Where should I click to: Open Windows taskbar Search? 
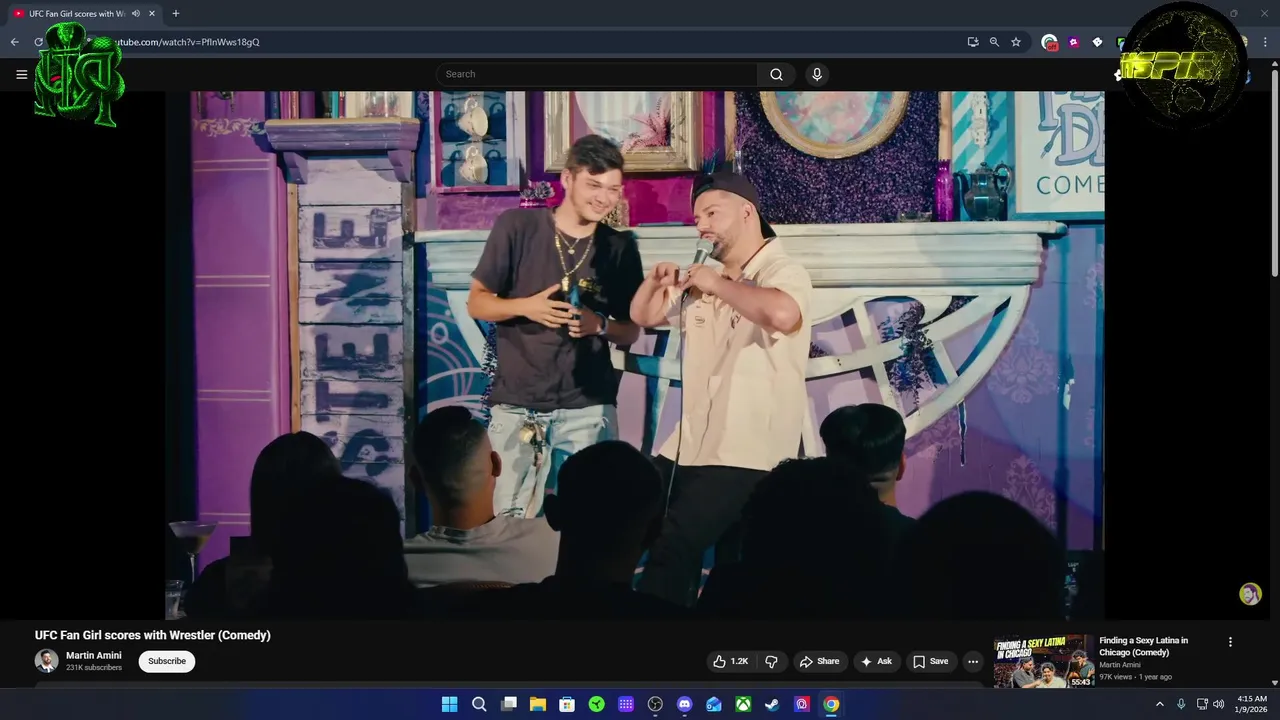(x=479, y=704)
